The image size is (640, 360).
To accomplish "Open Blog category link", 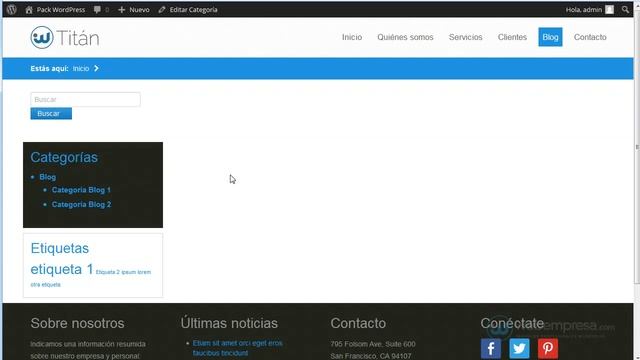I will pyautogui.click(x=47, y=177).
